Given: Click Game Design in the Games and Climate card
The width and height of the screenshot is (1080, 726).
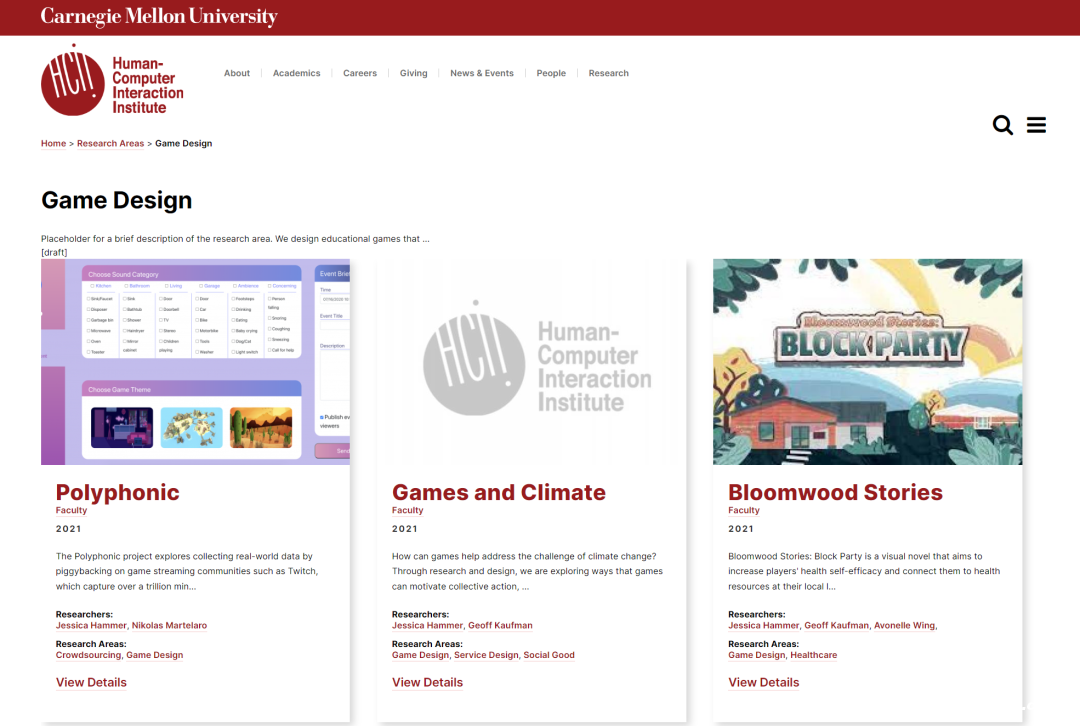Looking at the screenshot, I should click(420, 655).
